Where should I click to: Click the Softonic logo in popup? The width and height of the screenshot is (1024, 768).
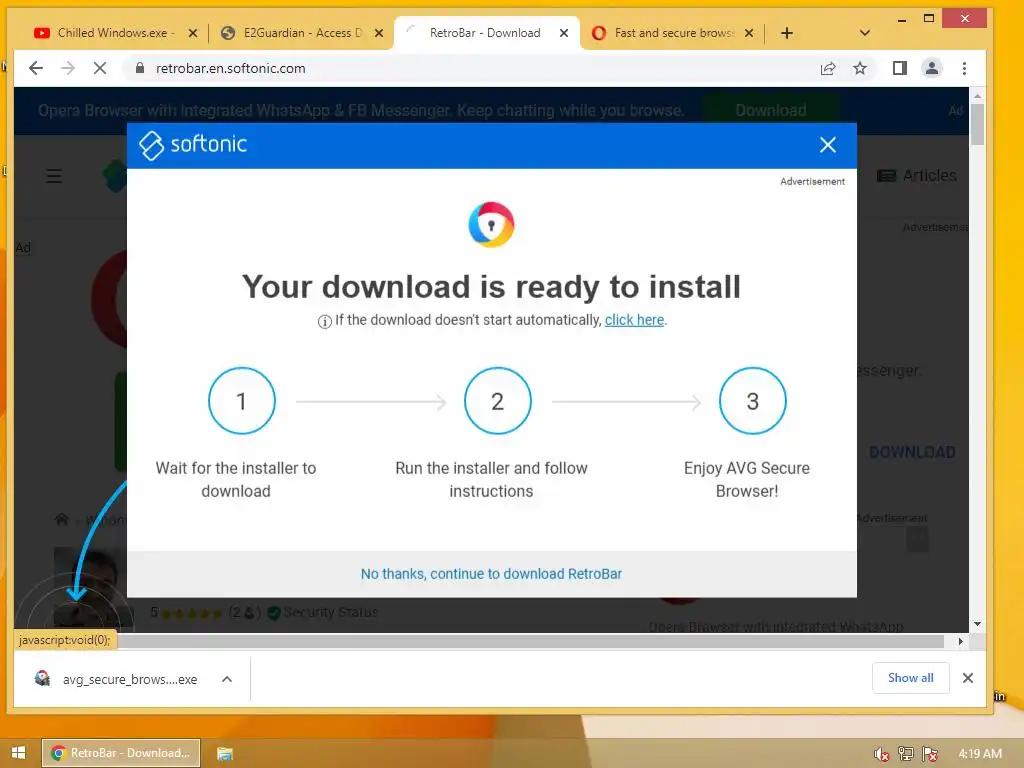(193, 144)
